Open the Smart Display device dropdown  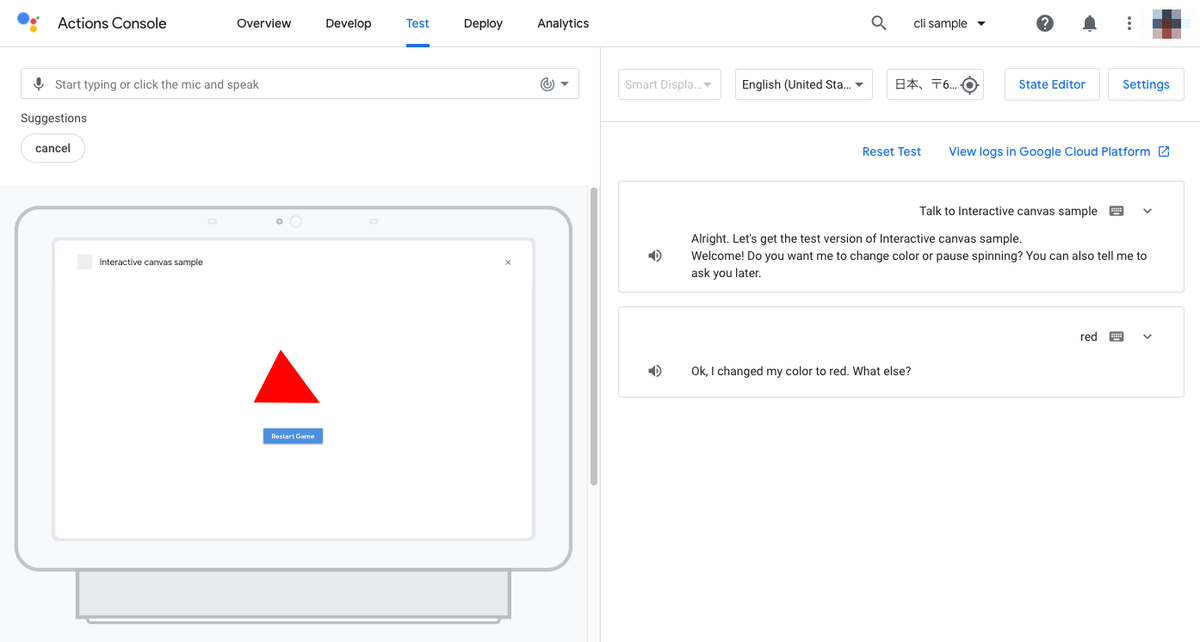click(x=670, y=84)
